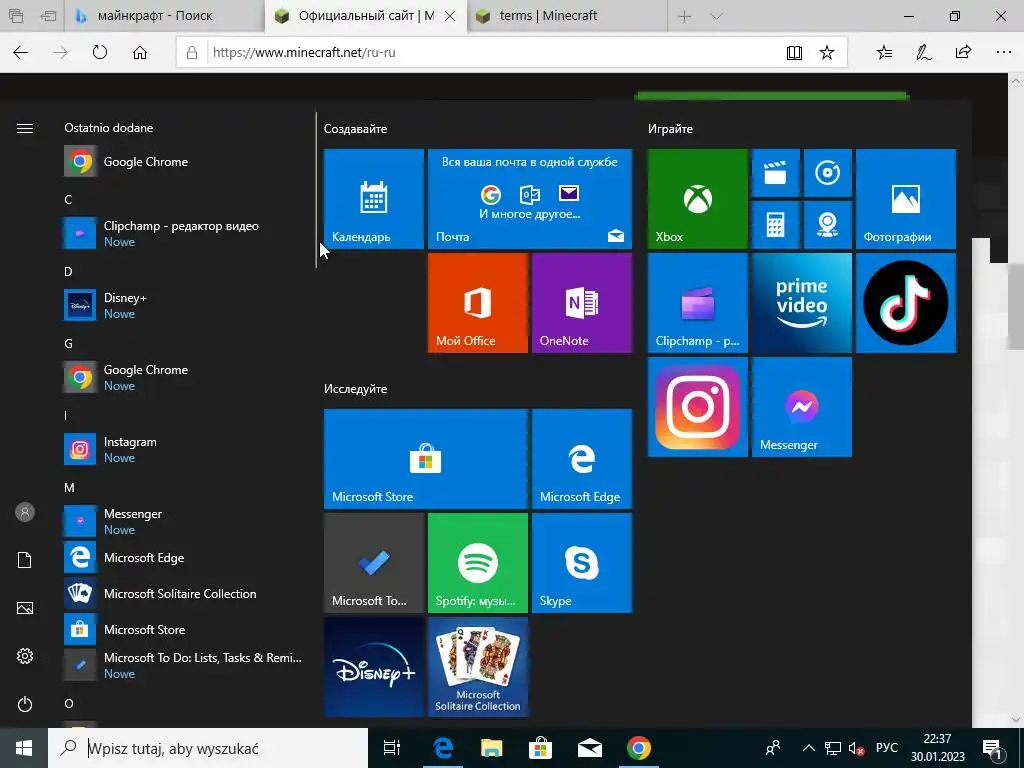Launch the Skype tile
Screen dimensions: 1024x768
(582, 563)
